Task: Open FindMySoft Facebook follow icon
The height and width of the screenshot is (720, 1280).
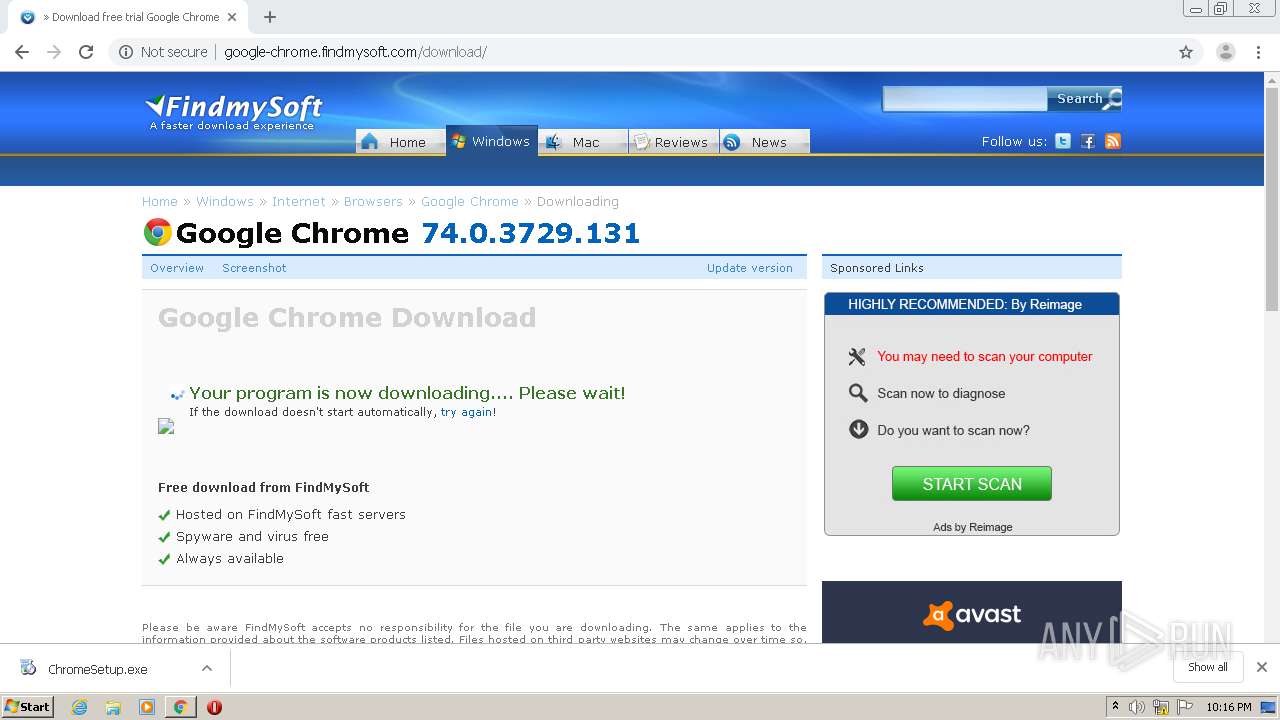Action: pyautogui.click(x=1088, y=141)
